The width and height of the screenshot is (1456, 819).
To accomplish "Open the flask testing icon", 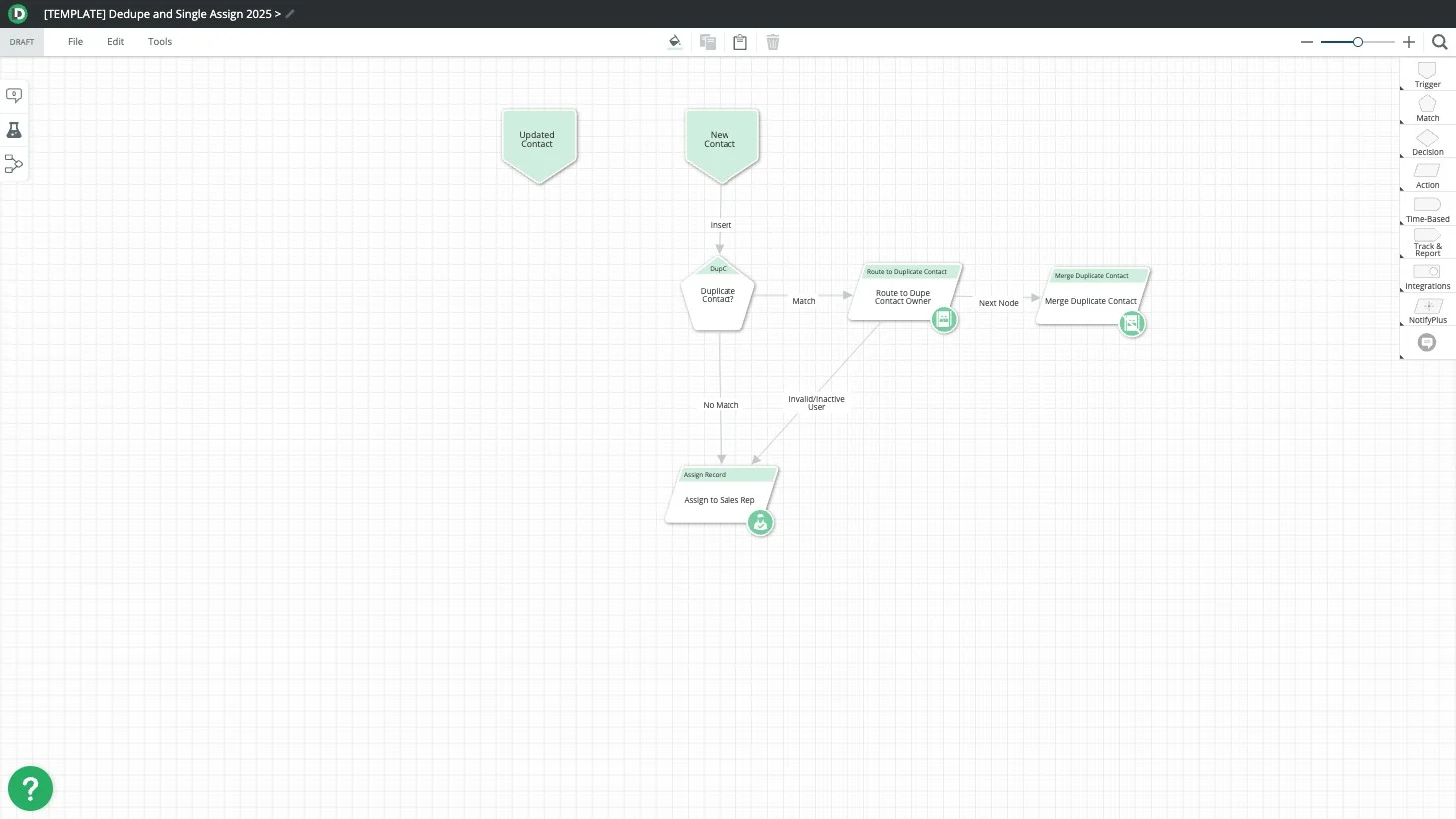I will click(14, 130).
